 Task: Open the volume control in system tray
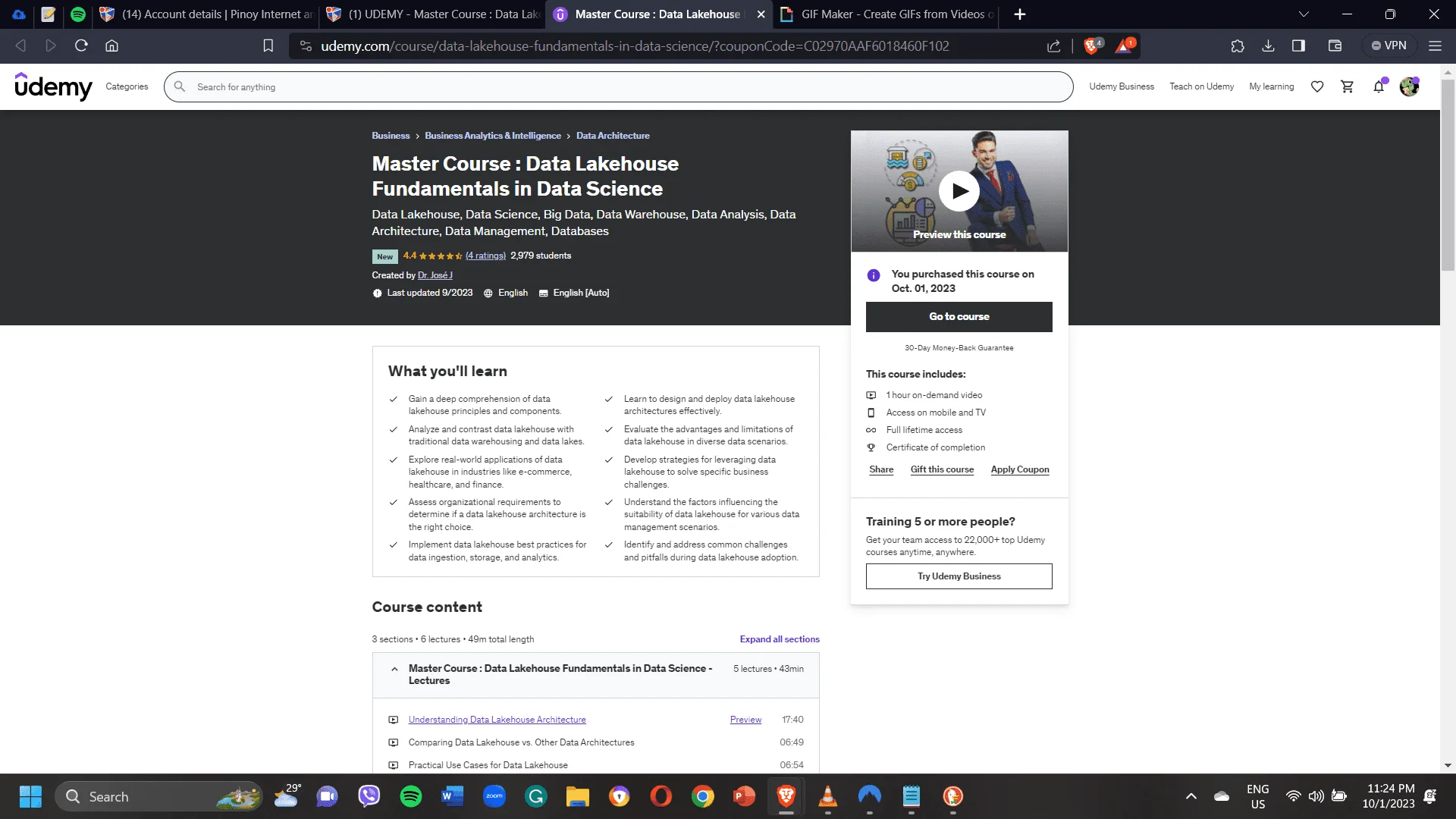[x=1316, y=796]
